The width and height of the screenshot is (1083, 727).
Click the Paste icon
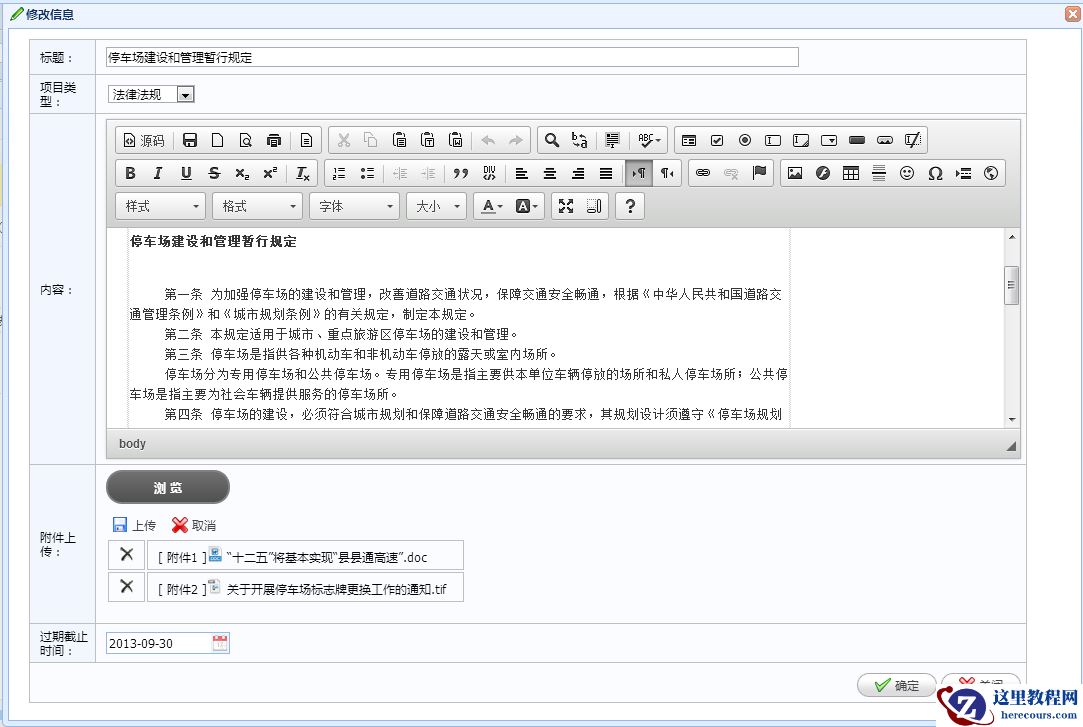tap(399, 140)
